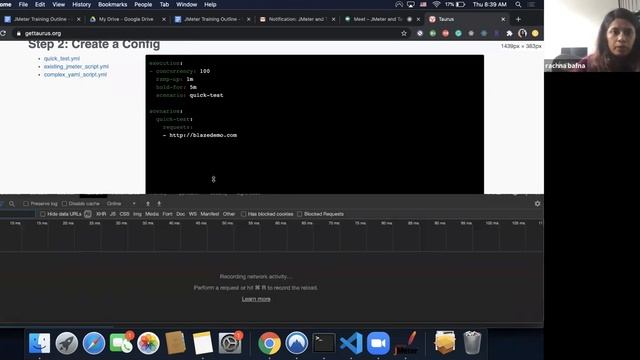Filter network by Manifest
This screenshot has width=640, height=360.
[210, 214]
